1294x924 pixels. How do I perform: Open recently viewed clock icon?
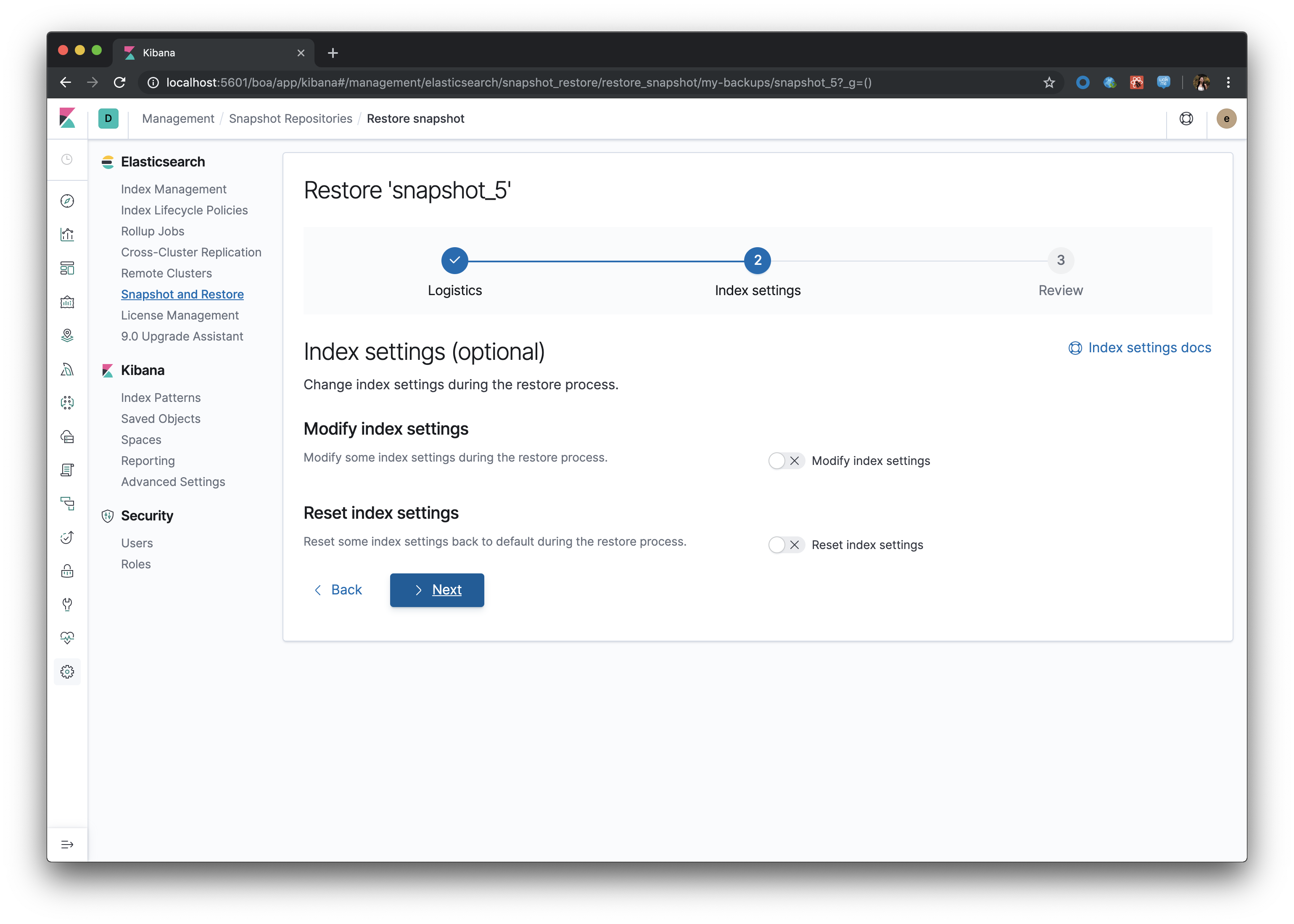pos(67,159)
